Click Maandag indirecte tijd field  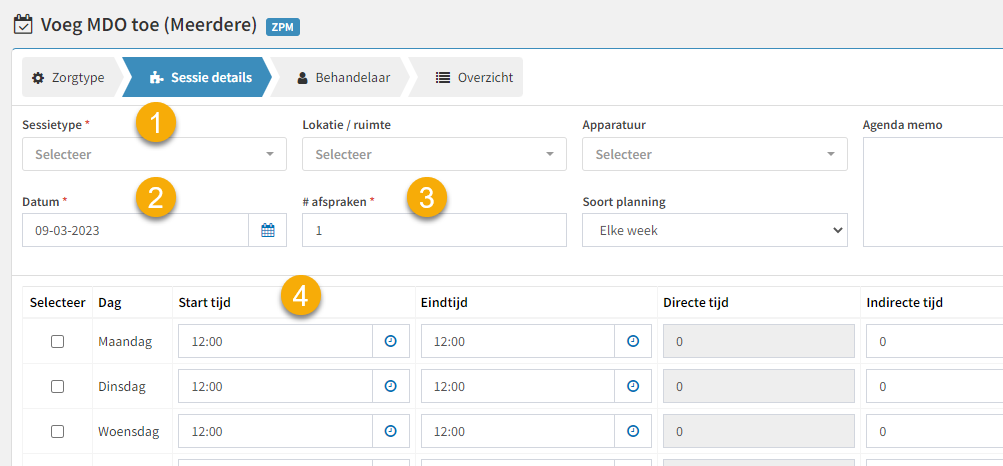tap(935, 341)
